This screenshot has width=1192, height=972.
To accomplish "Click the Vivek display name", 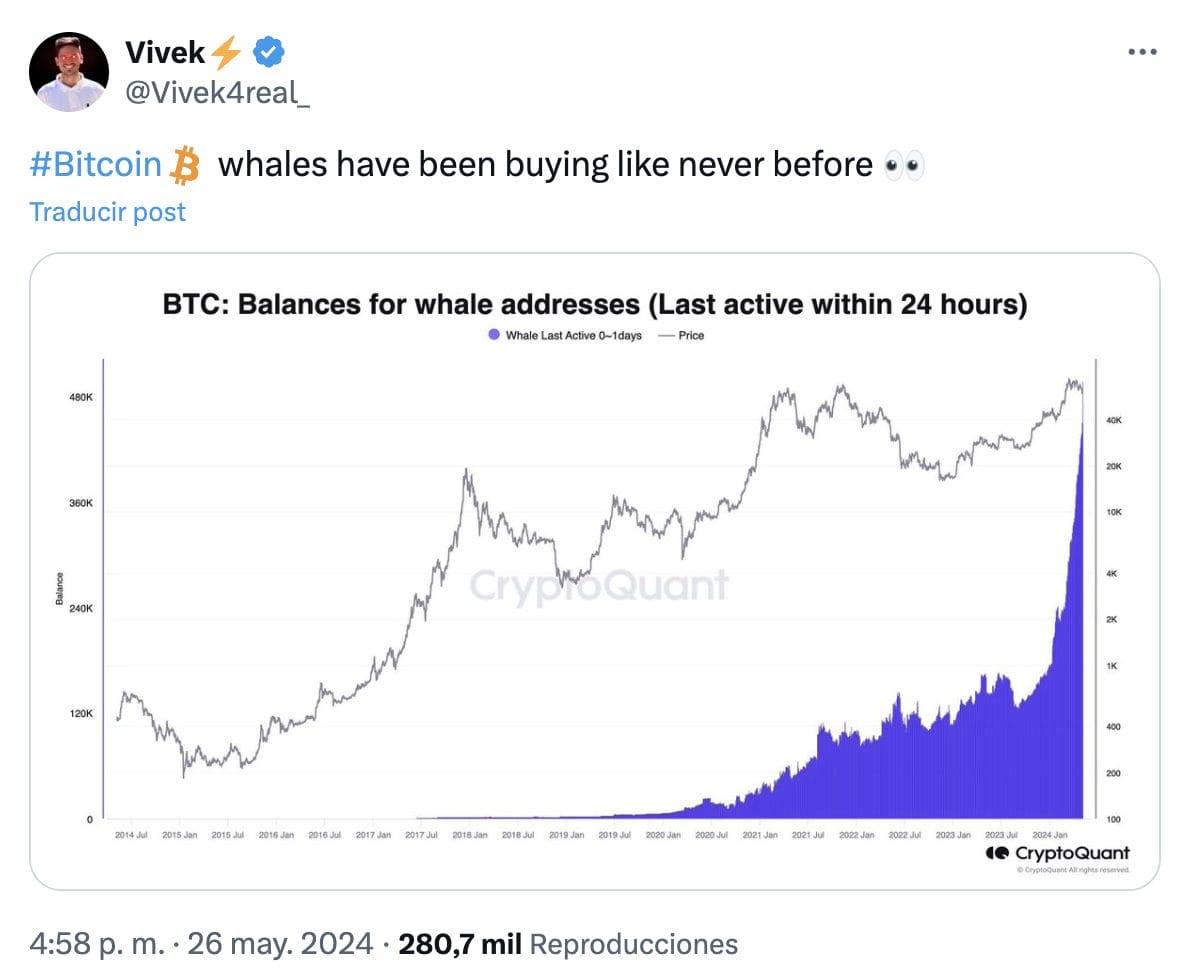I will [165, 51].
